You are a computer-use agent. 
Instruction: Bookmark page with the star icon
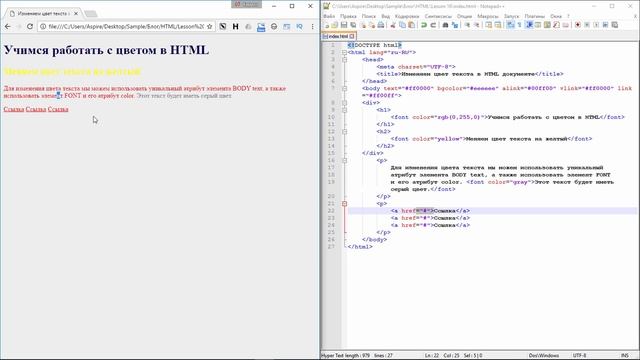pyautogui.click(x=209, y=27)
